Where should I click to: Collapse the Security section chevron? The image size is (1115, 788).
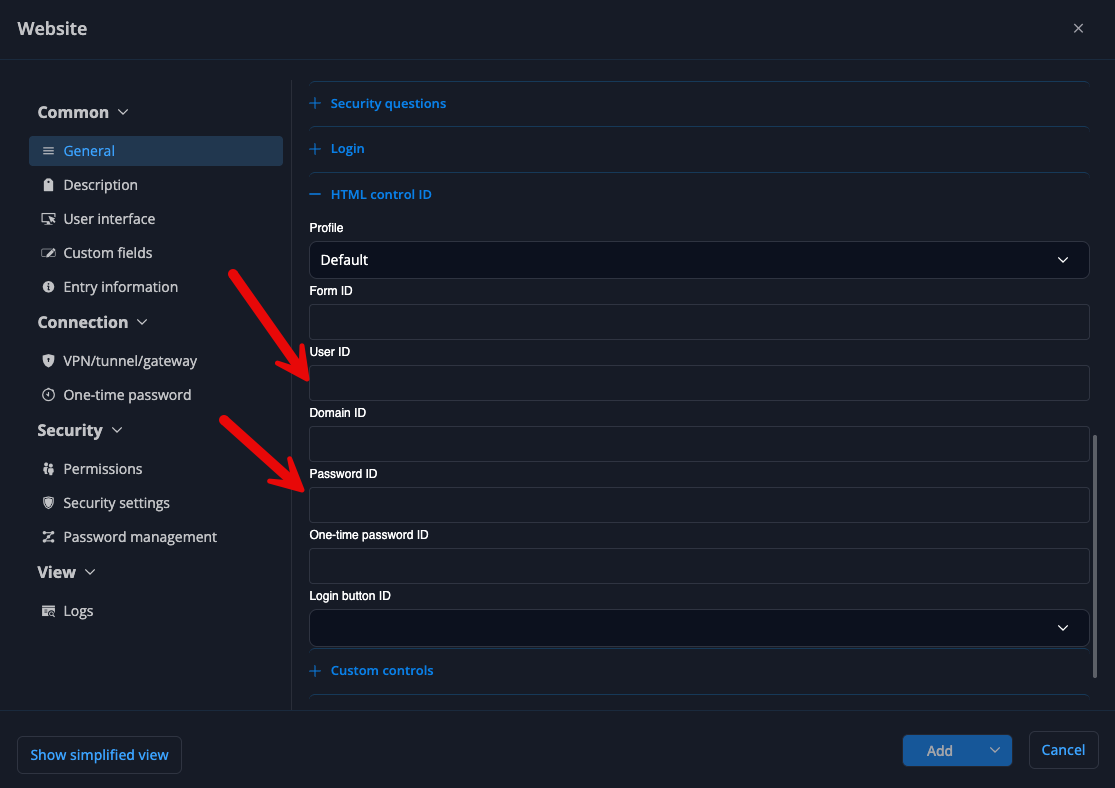tap(117, 430)
